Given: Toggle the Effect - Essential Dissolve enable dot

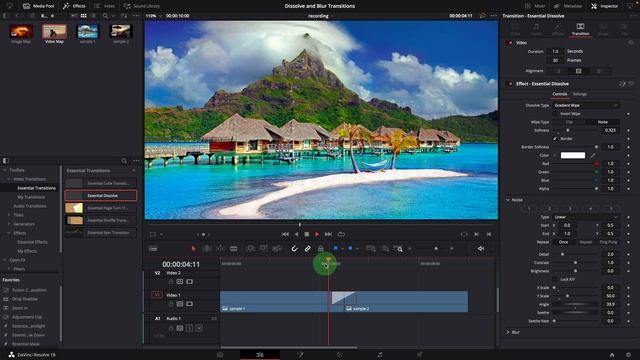Looking at the screenshot, I should click(x=510, y=84).
